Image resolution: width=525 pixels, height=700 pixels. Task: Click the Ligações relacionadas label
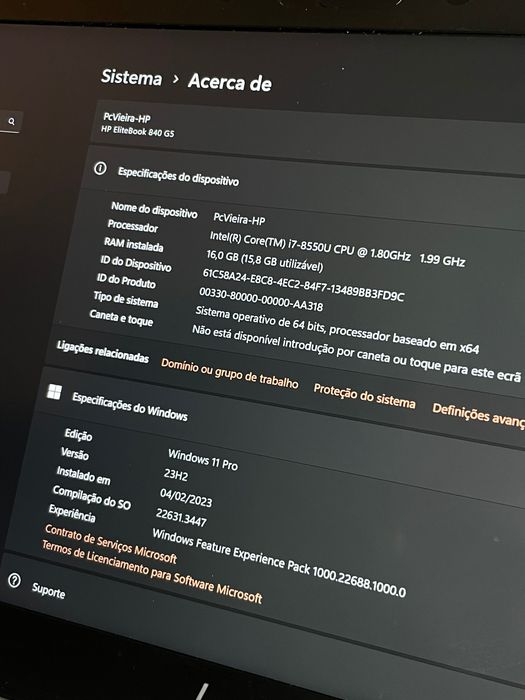tap(103, 351)
